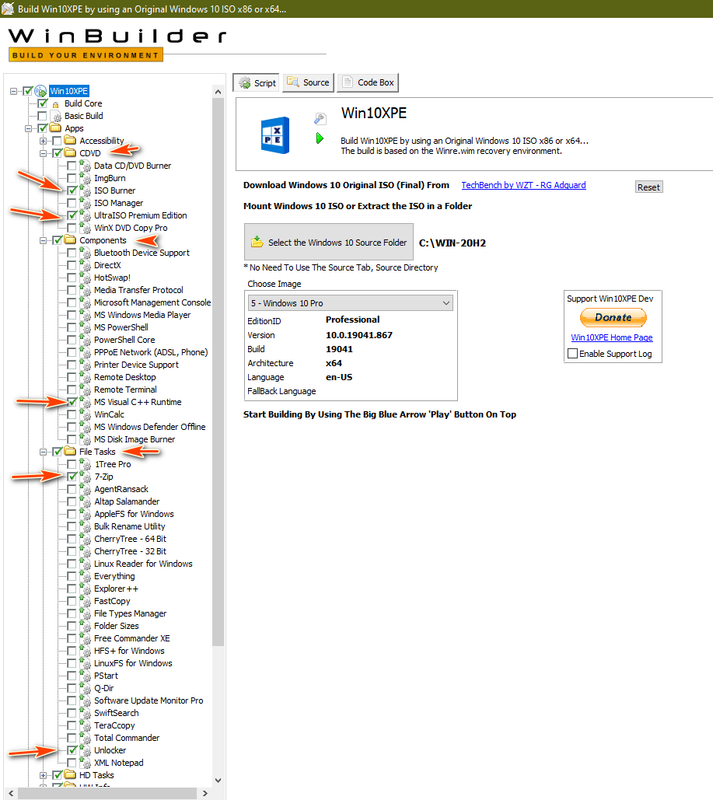This screenshot has height=800, width=713.
Task: Switch to the Script tab
Action: coord(257,83)
